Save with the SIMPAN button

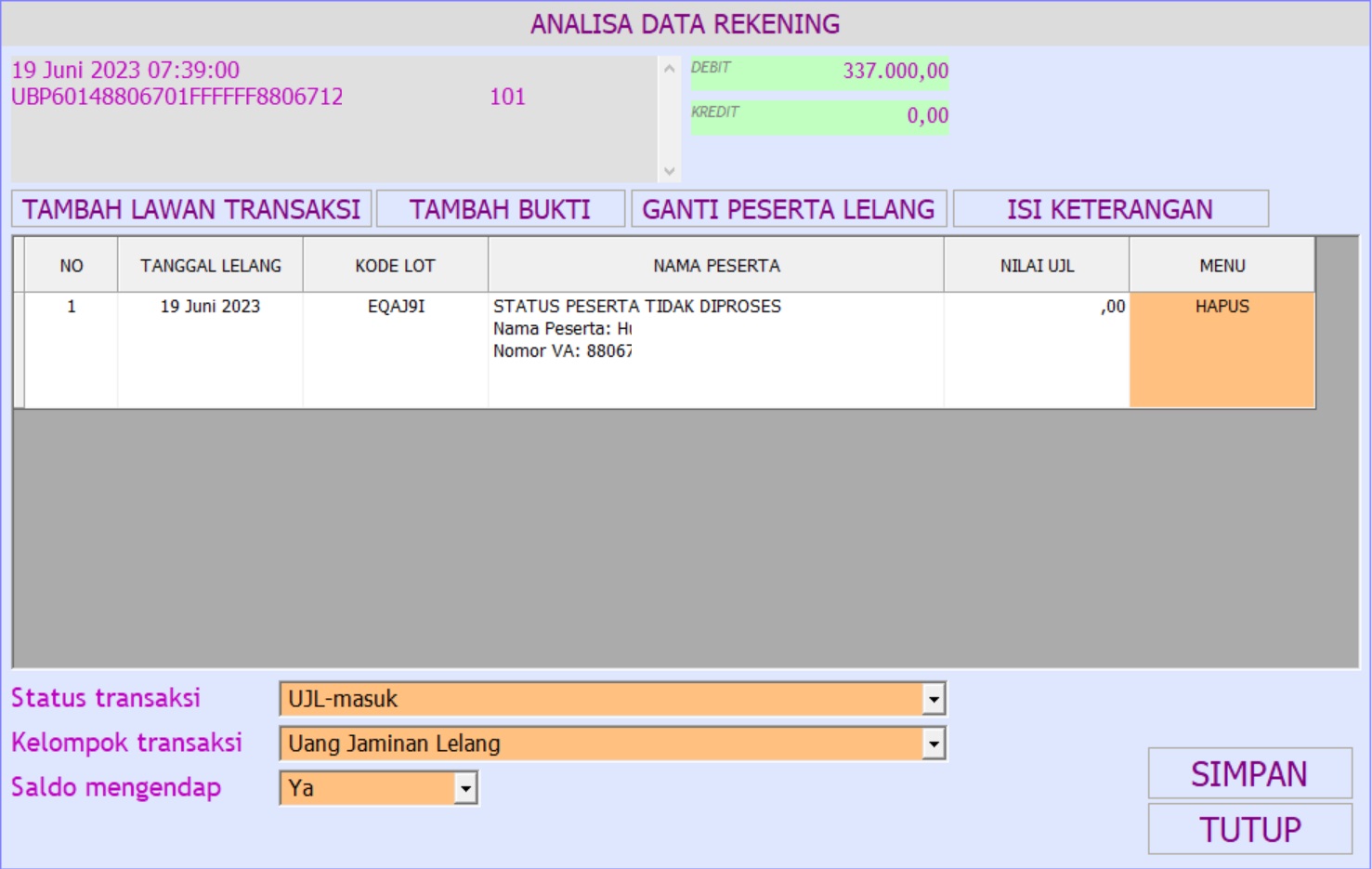1249,773
